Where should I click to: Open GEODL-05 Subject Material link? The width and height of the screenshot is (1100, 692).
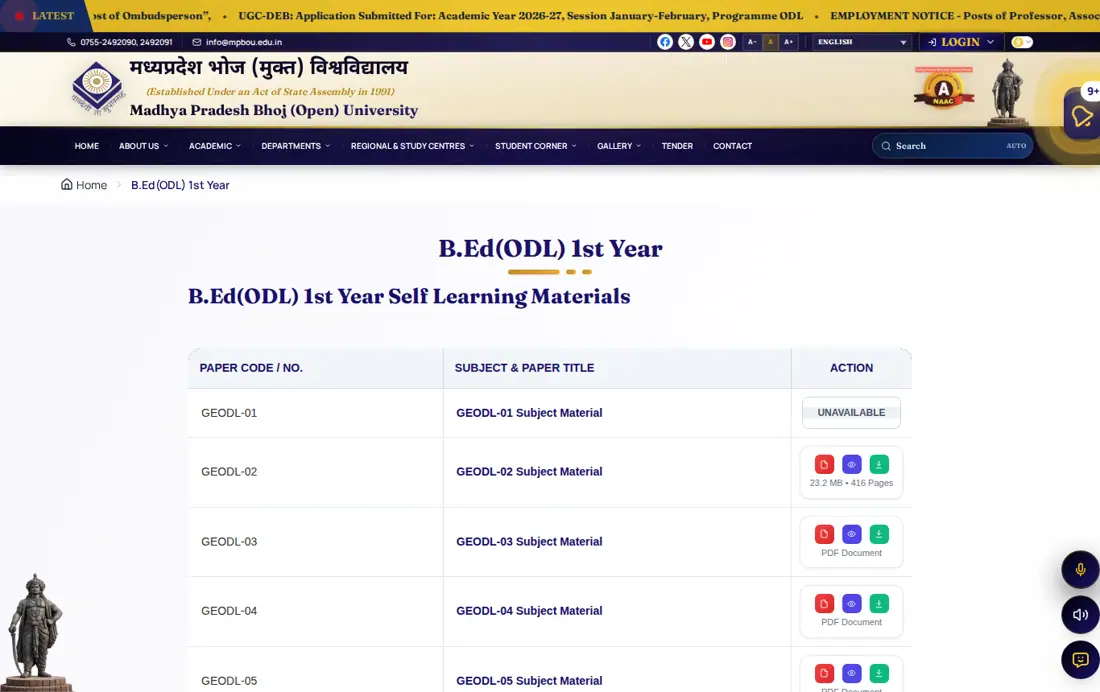(x=529, y=681)
